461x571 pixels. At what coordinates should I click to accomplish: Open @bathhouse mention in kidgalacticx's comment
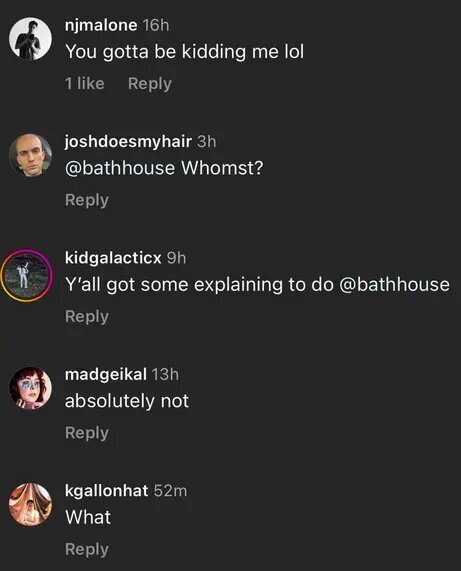point(394,284)
